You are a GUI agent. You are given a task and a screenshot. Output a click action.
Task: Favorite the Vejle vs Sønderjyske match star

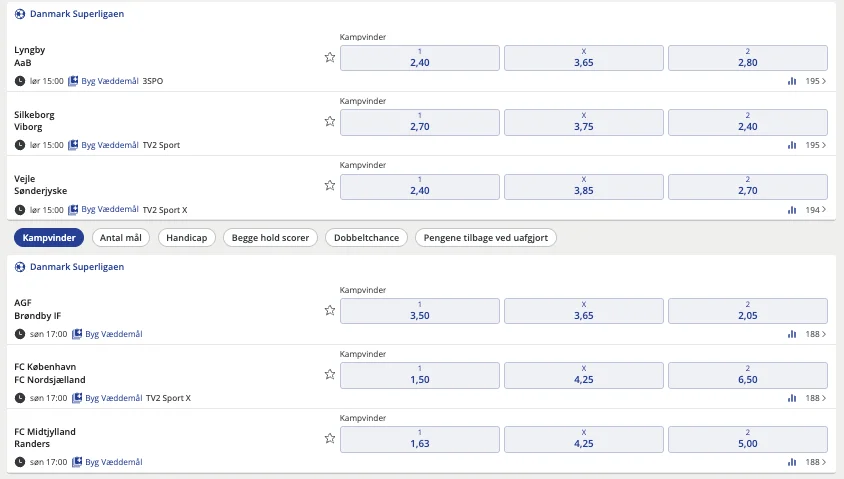point(330,185)
